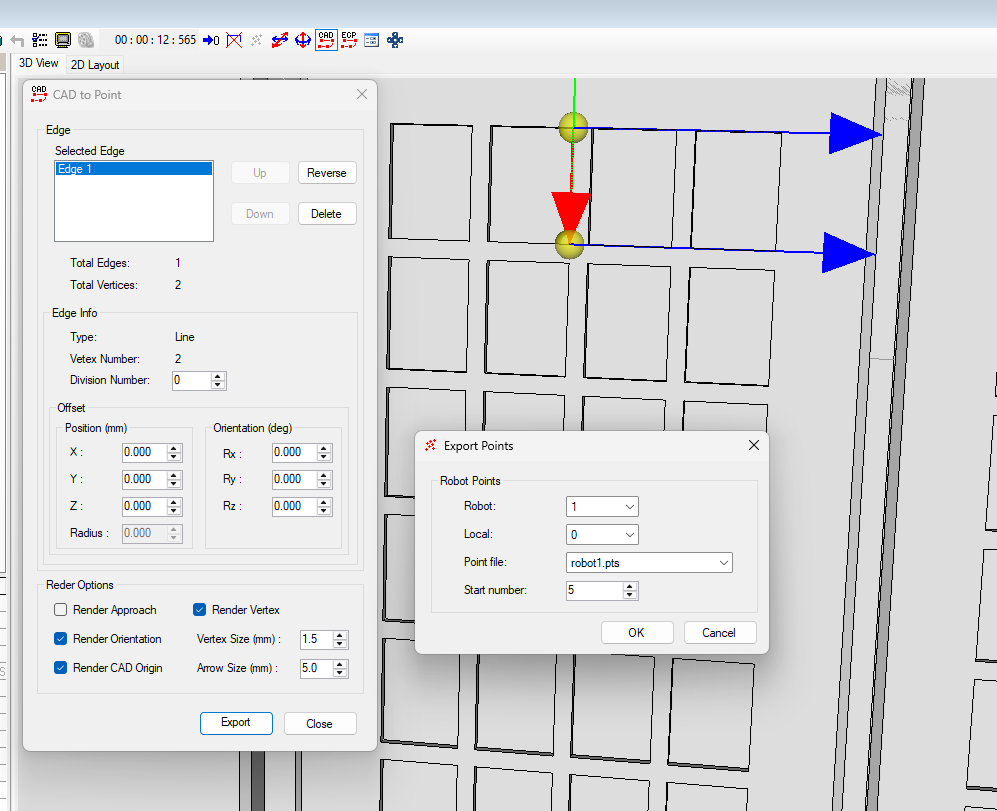Click the greyed scattered points toolbar icon

[x=257, y=40]
